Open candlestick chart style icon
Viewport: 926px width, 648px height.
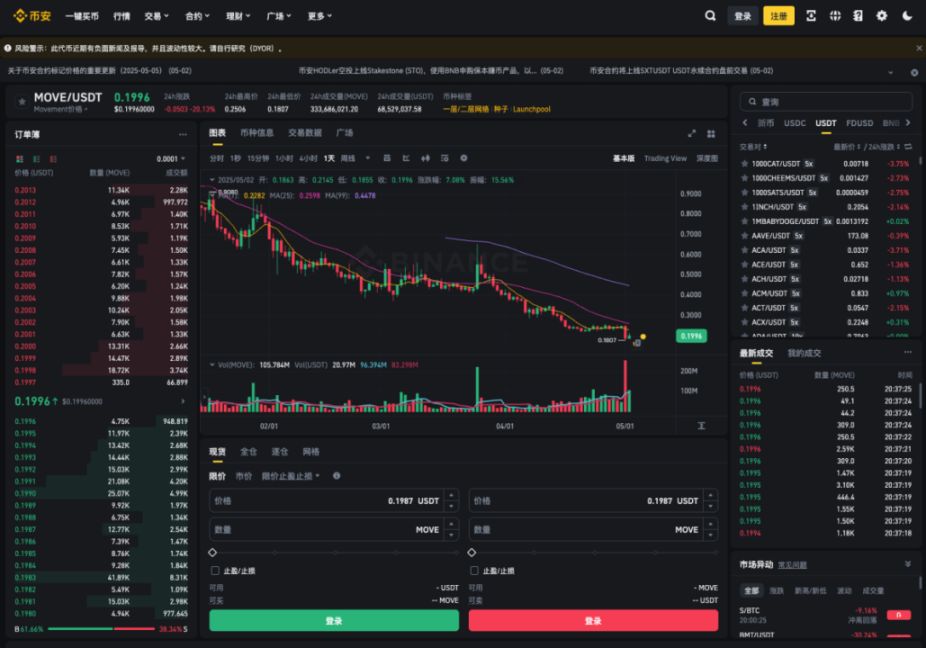click(x=425, y=158)
